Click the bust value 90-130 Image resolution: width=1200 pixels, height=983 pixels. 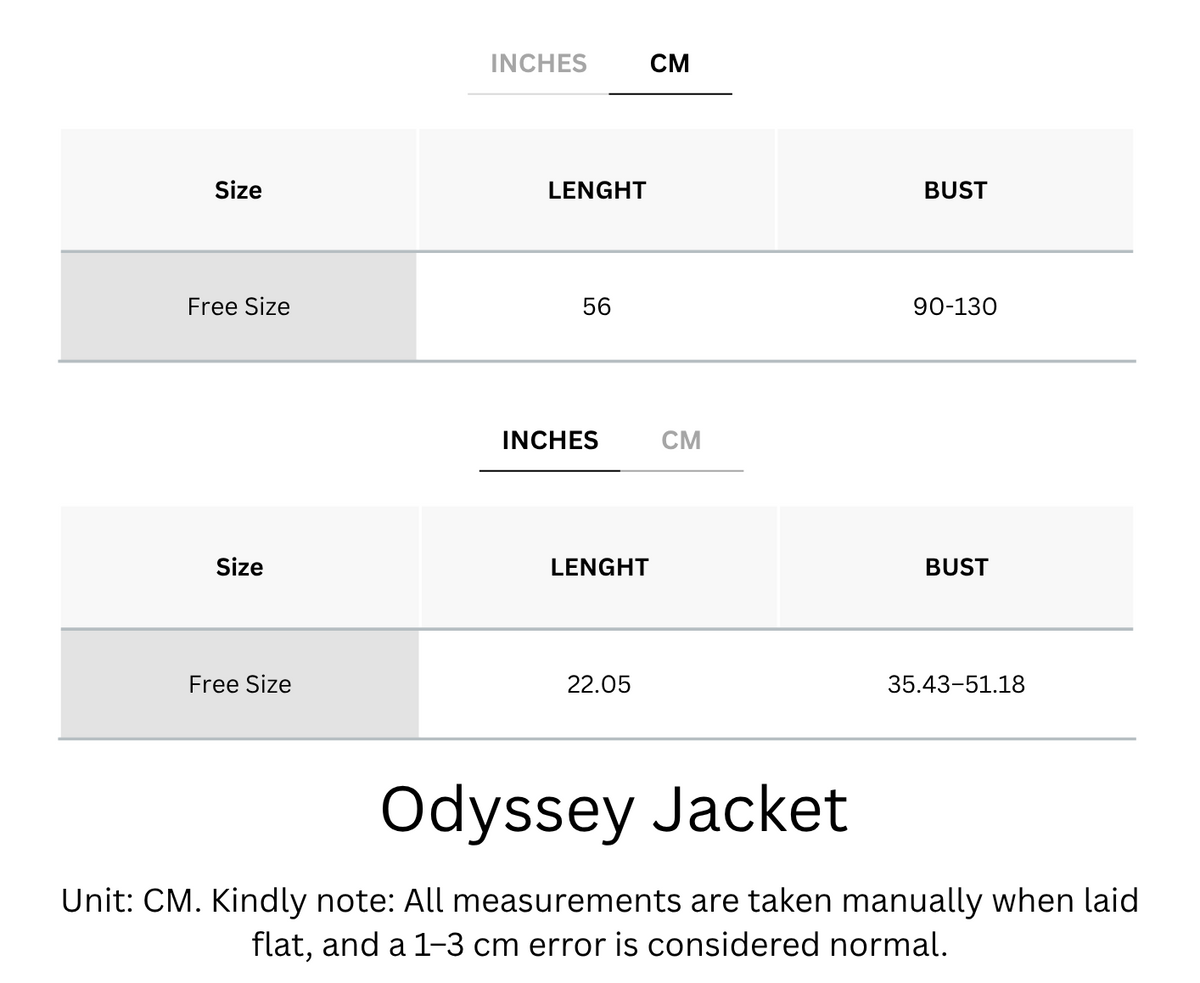tap(955, 306)
